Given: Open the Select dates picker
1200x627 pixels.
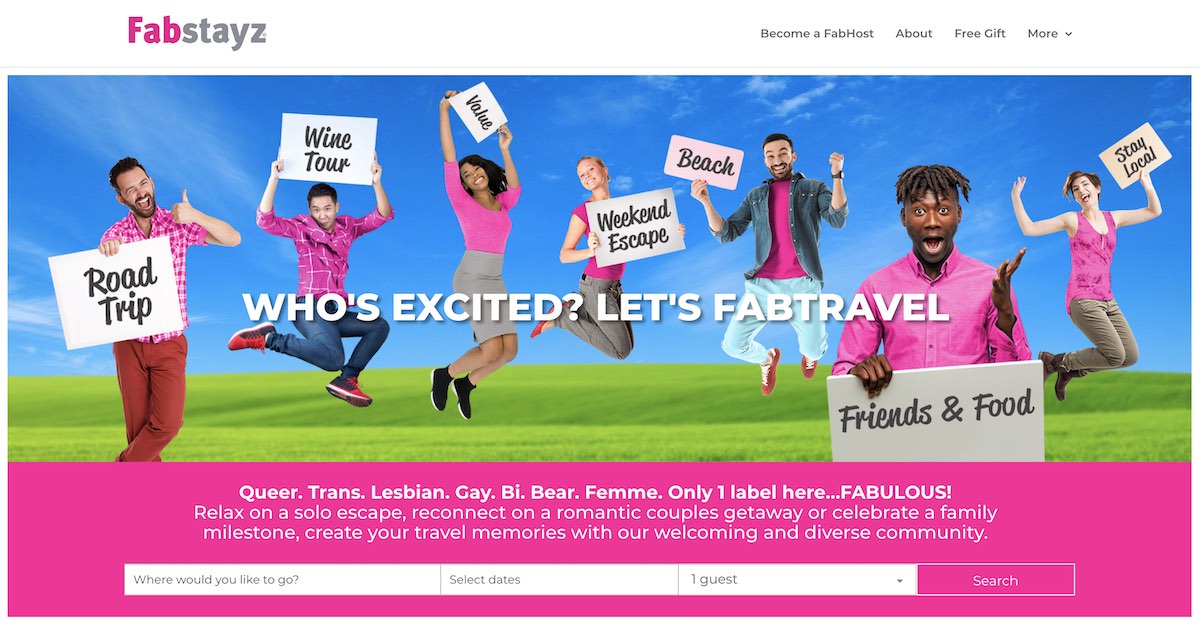Looking at the screenshot, I should coord(559,579).
